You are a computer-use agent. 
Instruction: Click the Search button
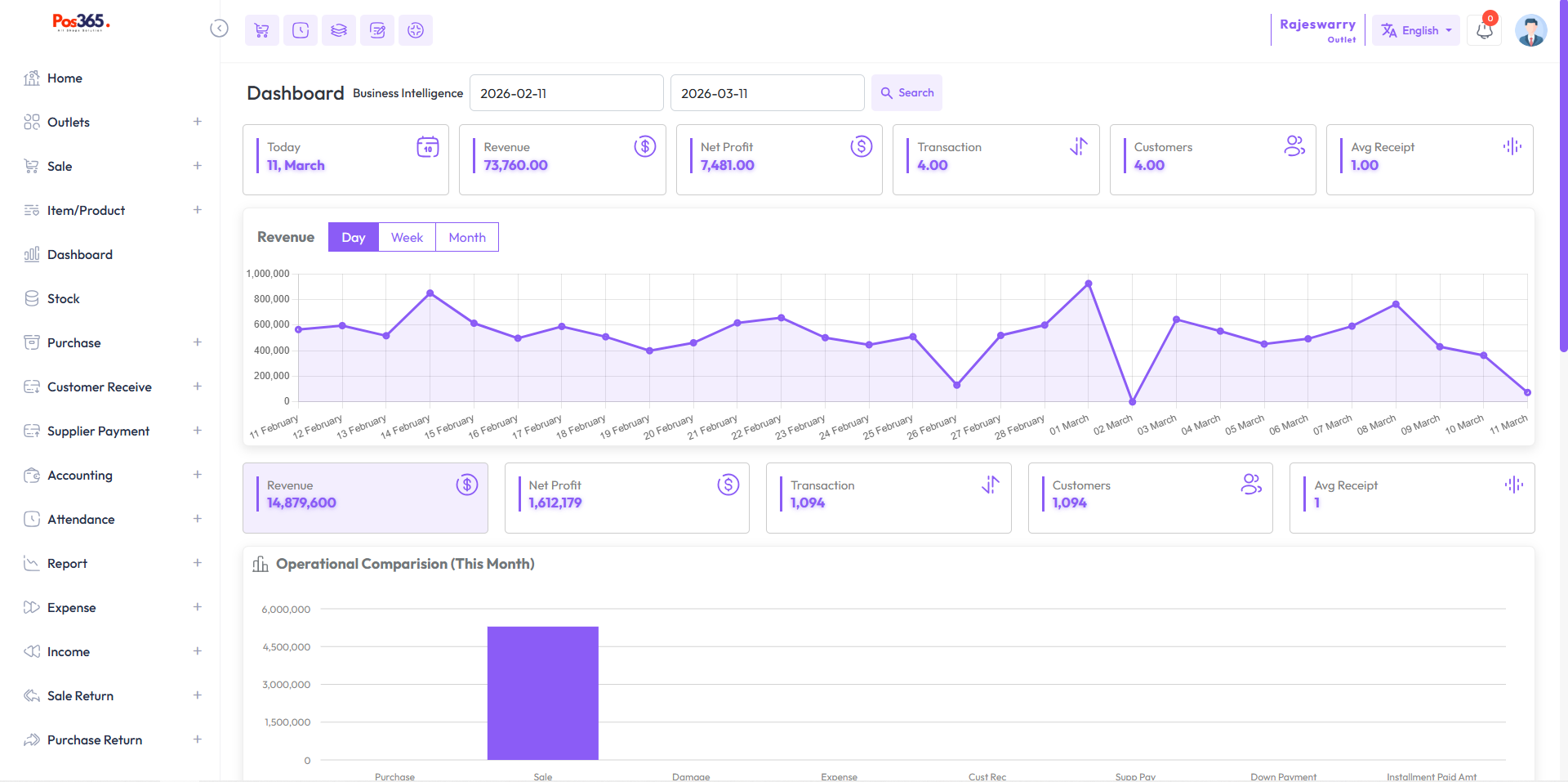click(906, 93)
